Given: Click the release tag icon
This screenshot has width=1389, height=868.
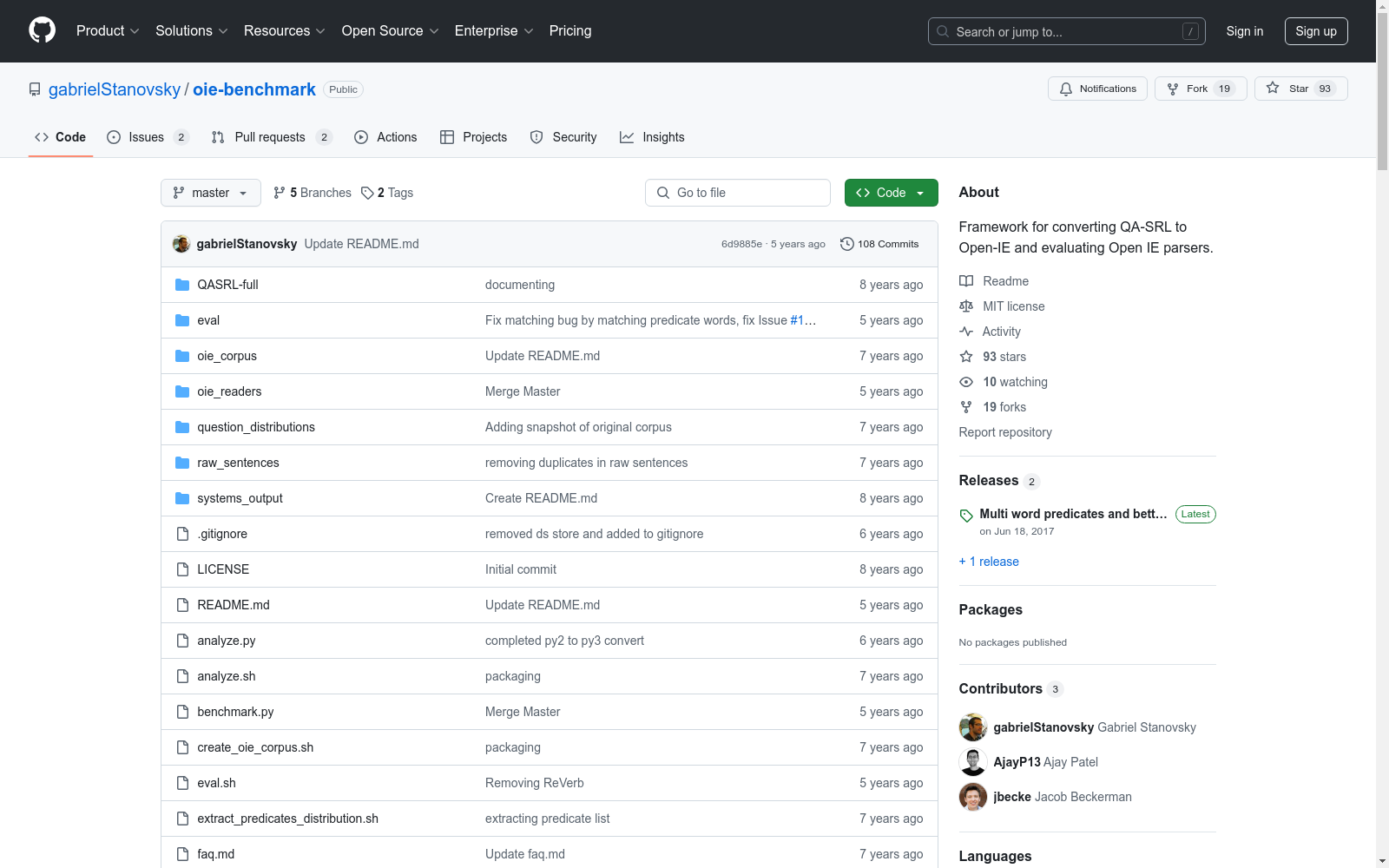Looking at the screenshot, I should click(x=966, y=516).
